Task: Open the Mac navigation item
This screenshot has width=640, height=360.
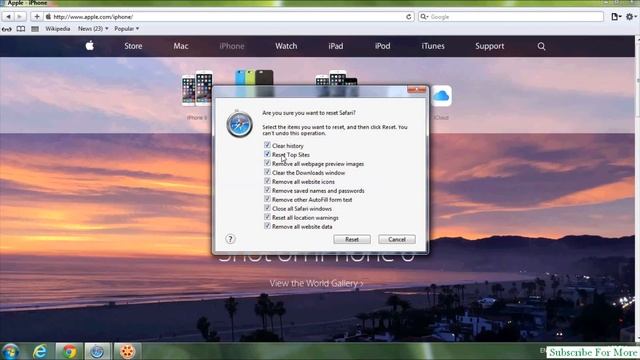Action: coord(181,46)
